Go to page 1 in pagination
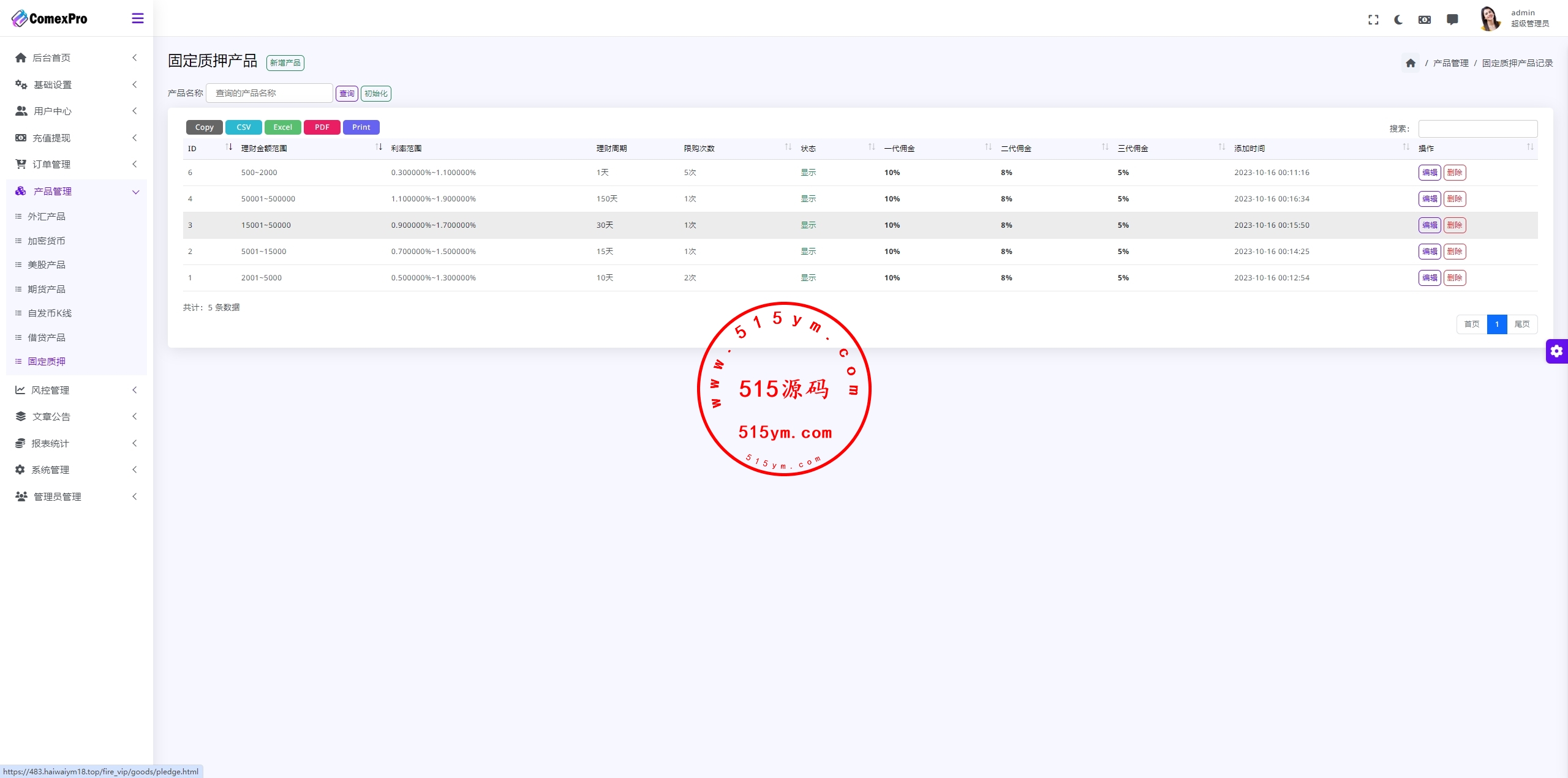The width and height of the screenshot is (1568, 778). point(1496,324)
